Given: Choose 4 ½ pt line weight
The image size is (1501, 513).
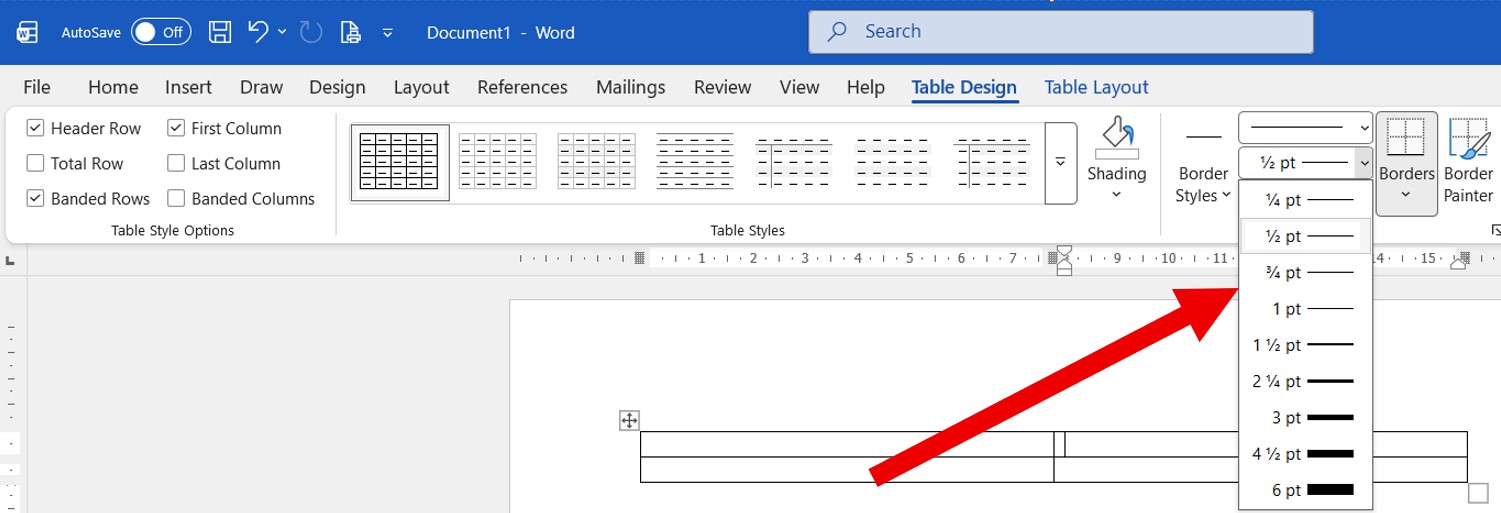Looking at the screenshot, I should pos(1305,453).
